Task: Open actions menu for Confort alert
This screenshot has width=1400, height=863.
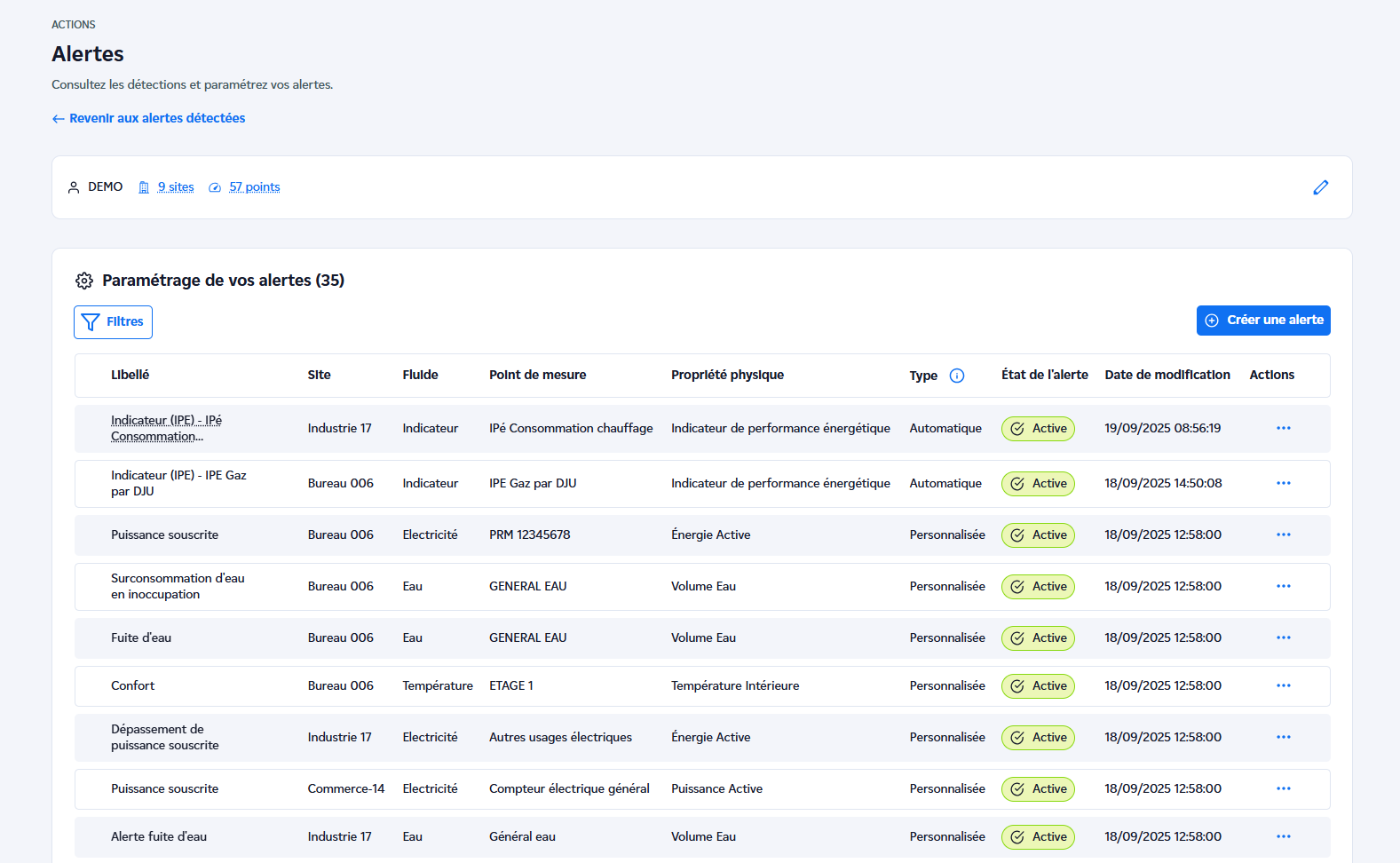Action: [1283, 685]
